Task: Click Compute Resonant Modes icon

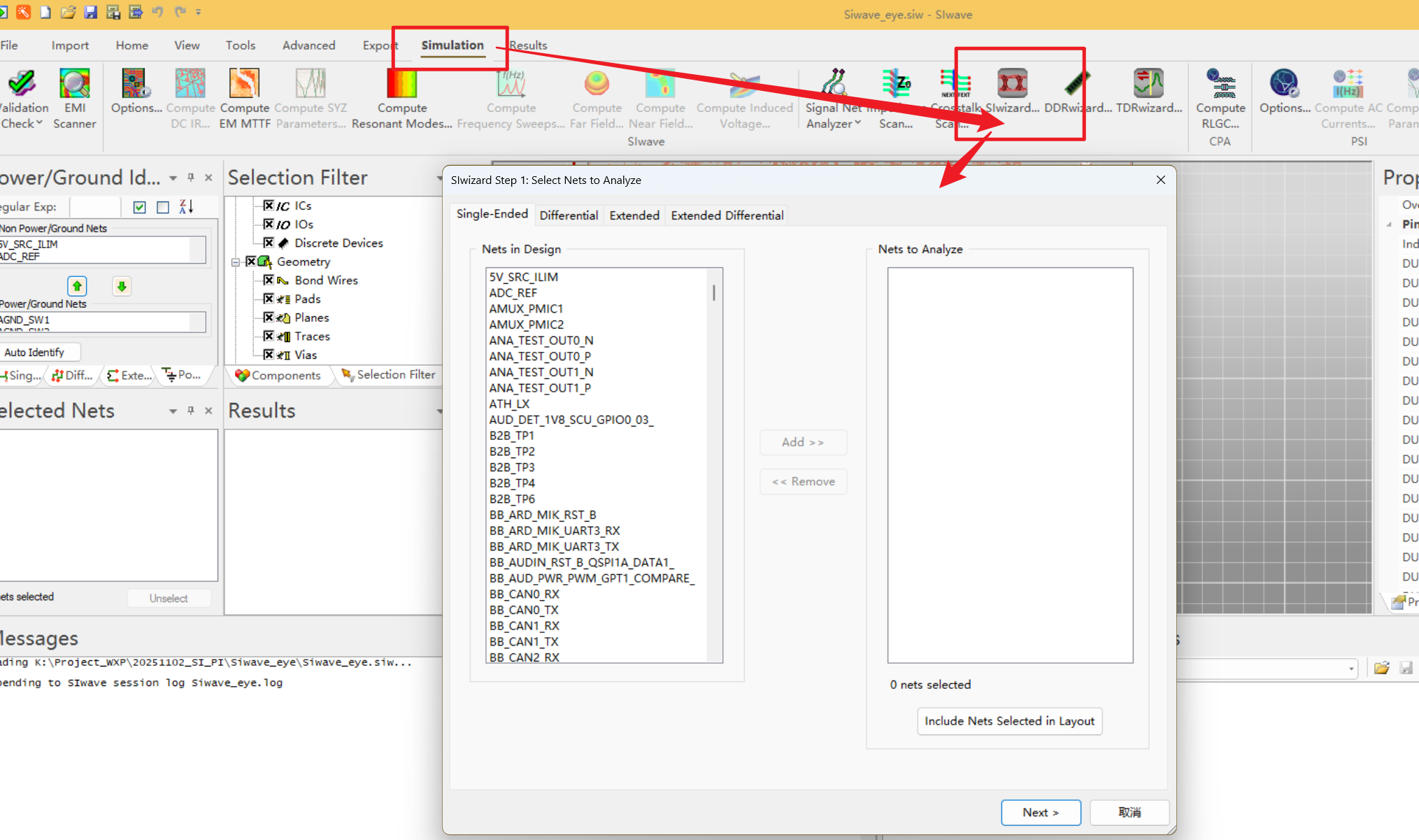Action: pos(401,84)
